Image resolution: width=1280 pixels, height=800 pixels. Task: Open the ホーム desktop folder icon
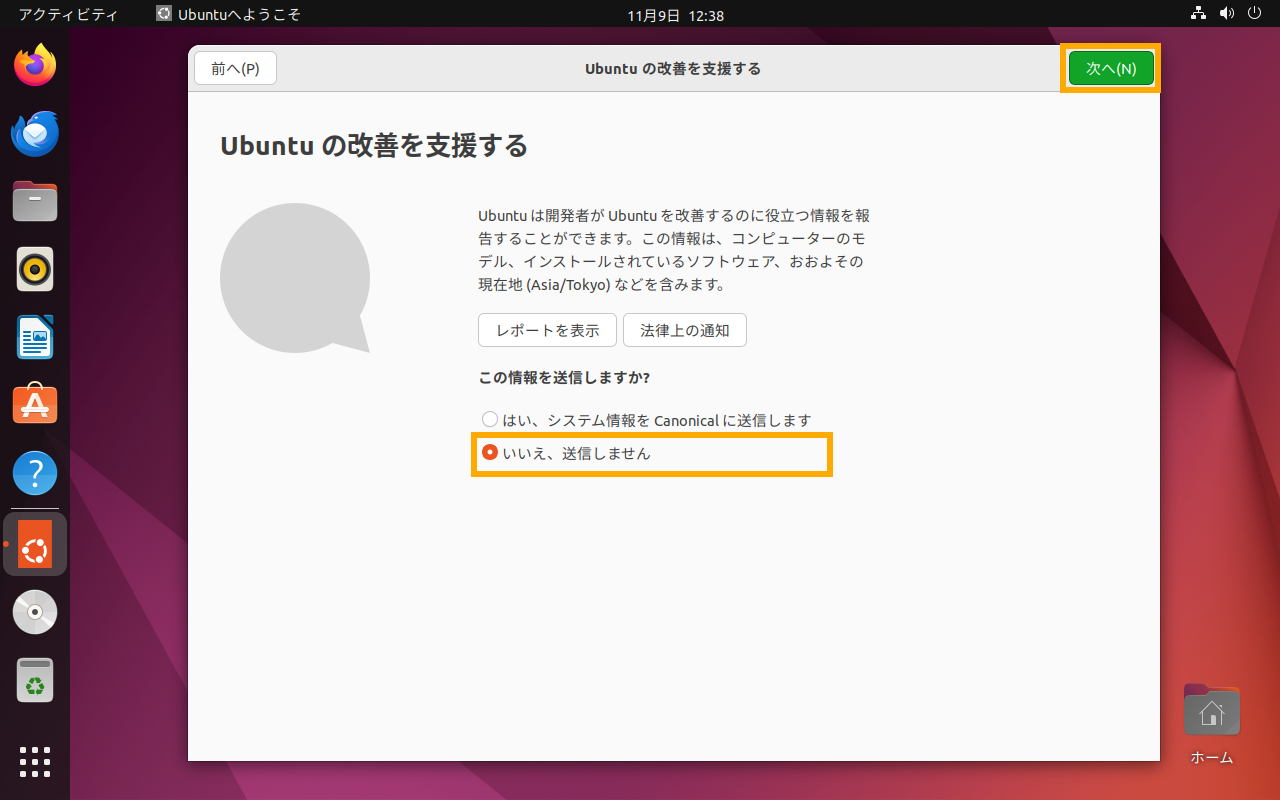click(1212, 724)
